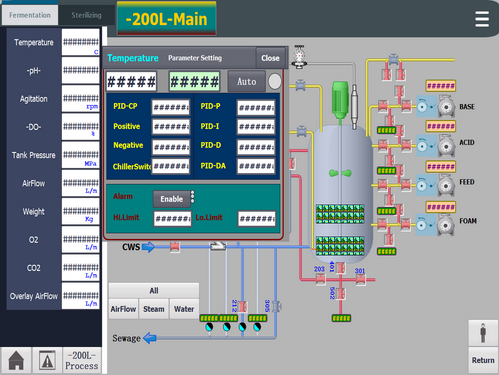This screenshot has width=499, height=375.
Task: Click the white process value field in dialog
Action: (131, 81)
